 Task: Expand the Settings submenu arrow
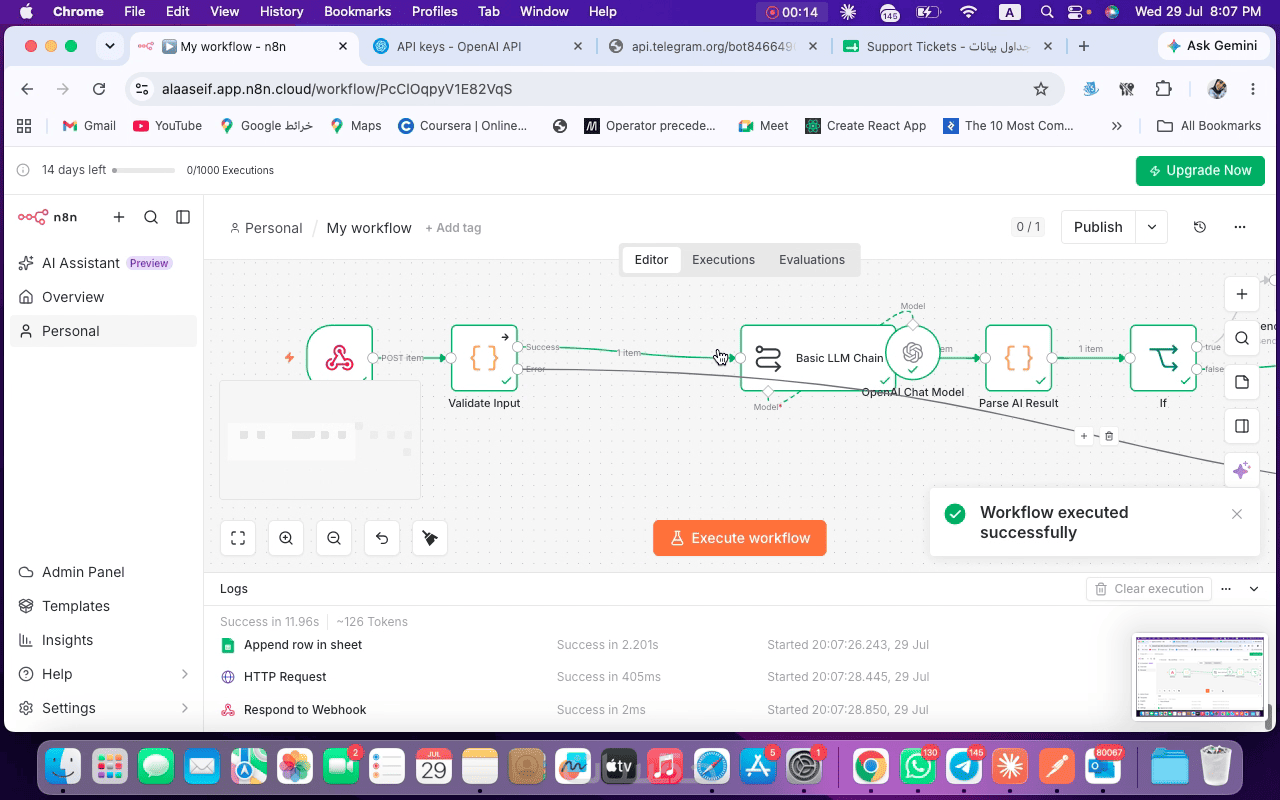pos(185,708)
